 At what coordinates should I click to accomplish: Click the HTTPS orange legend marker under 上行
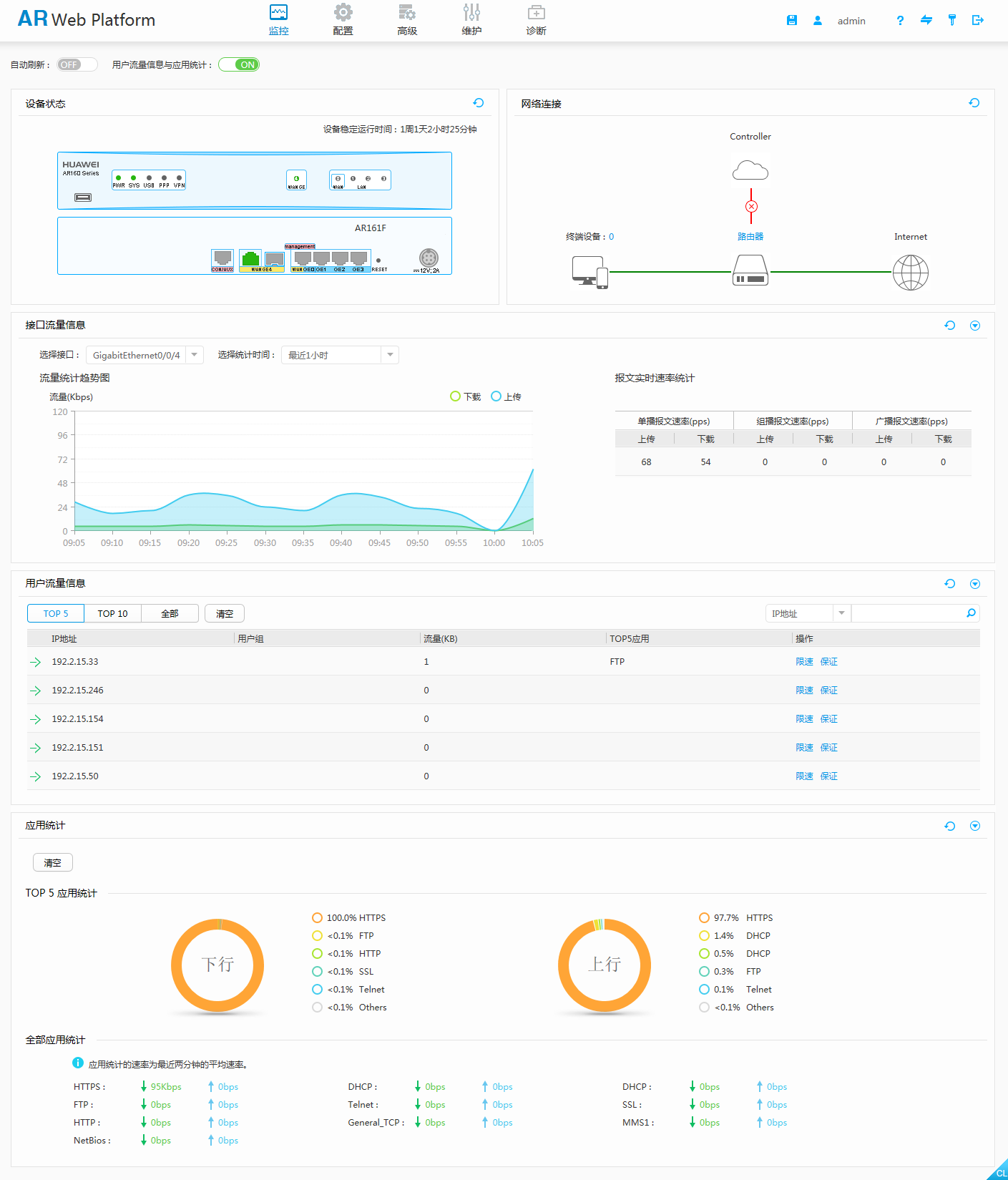(x=704, y=918)
